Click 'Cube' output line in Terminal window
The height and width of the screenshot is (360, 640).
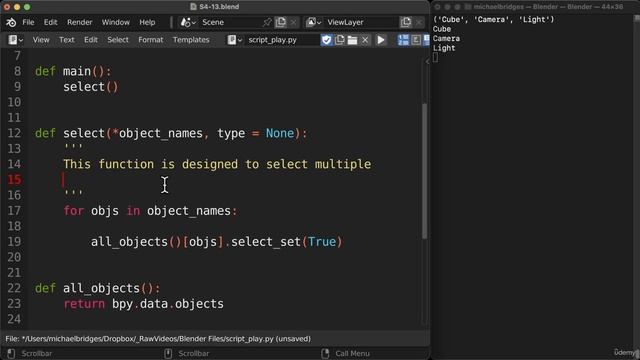click(x=442, y=29)
